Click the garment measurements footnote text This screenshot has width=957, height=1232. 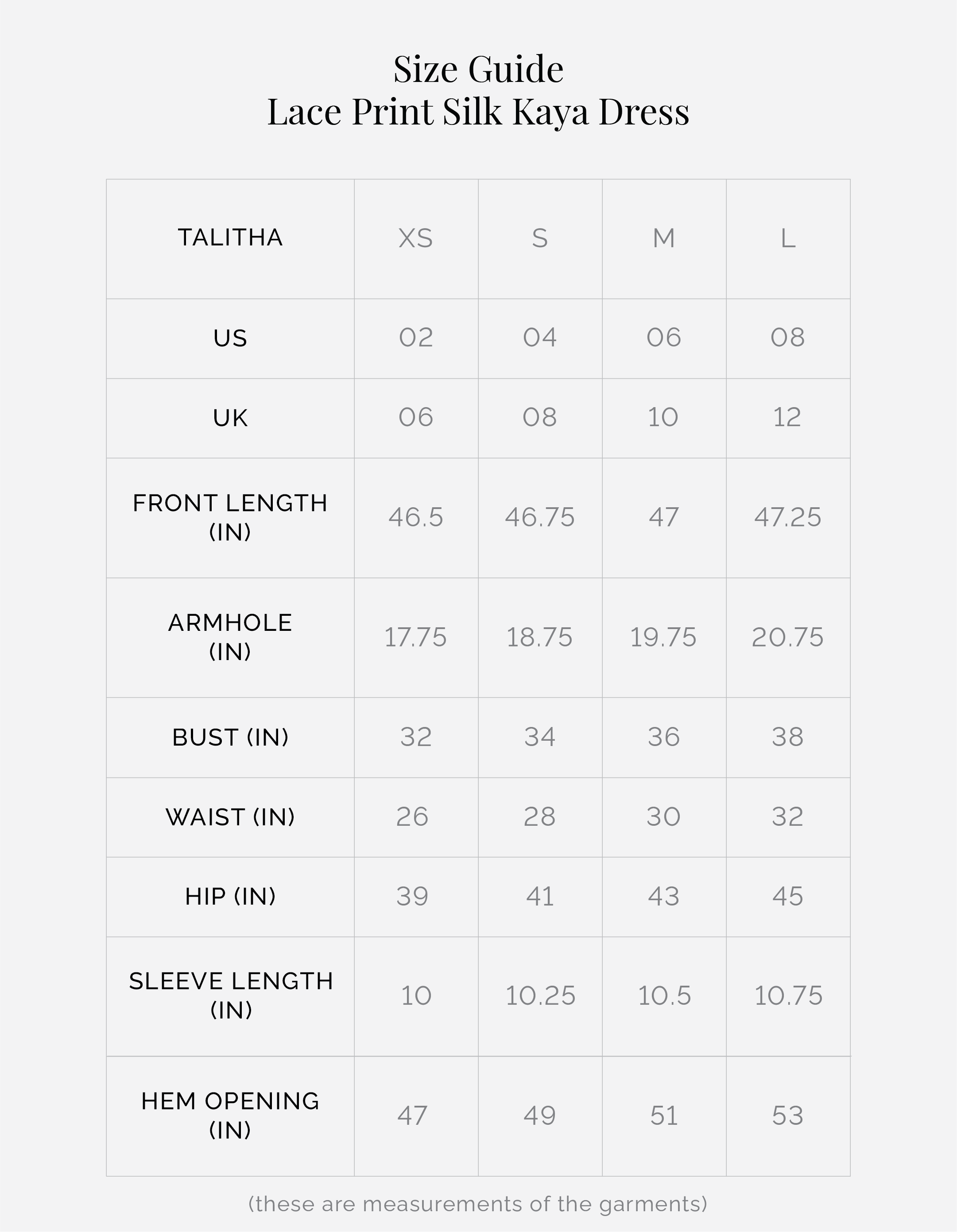point(478,1204)
